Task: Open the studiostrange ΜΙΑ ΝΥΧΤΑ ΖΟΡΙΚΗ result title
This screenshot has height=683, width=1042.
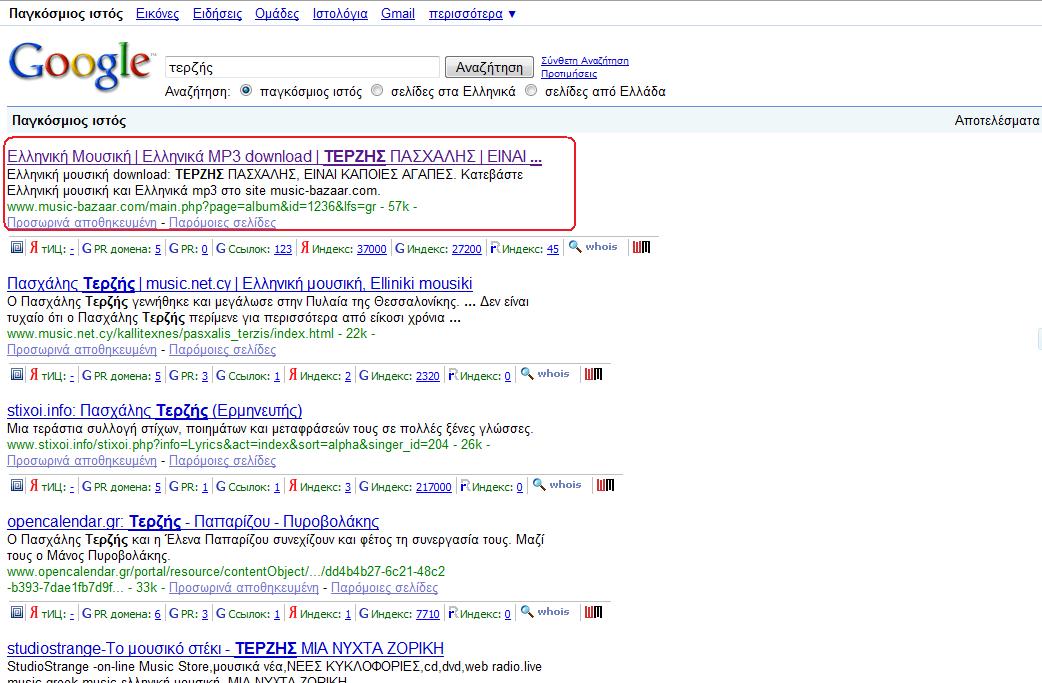Action: pyautogui.click(x=225, y=648)
